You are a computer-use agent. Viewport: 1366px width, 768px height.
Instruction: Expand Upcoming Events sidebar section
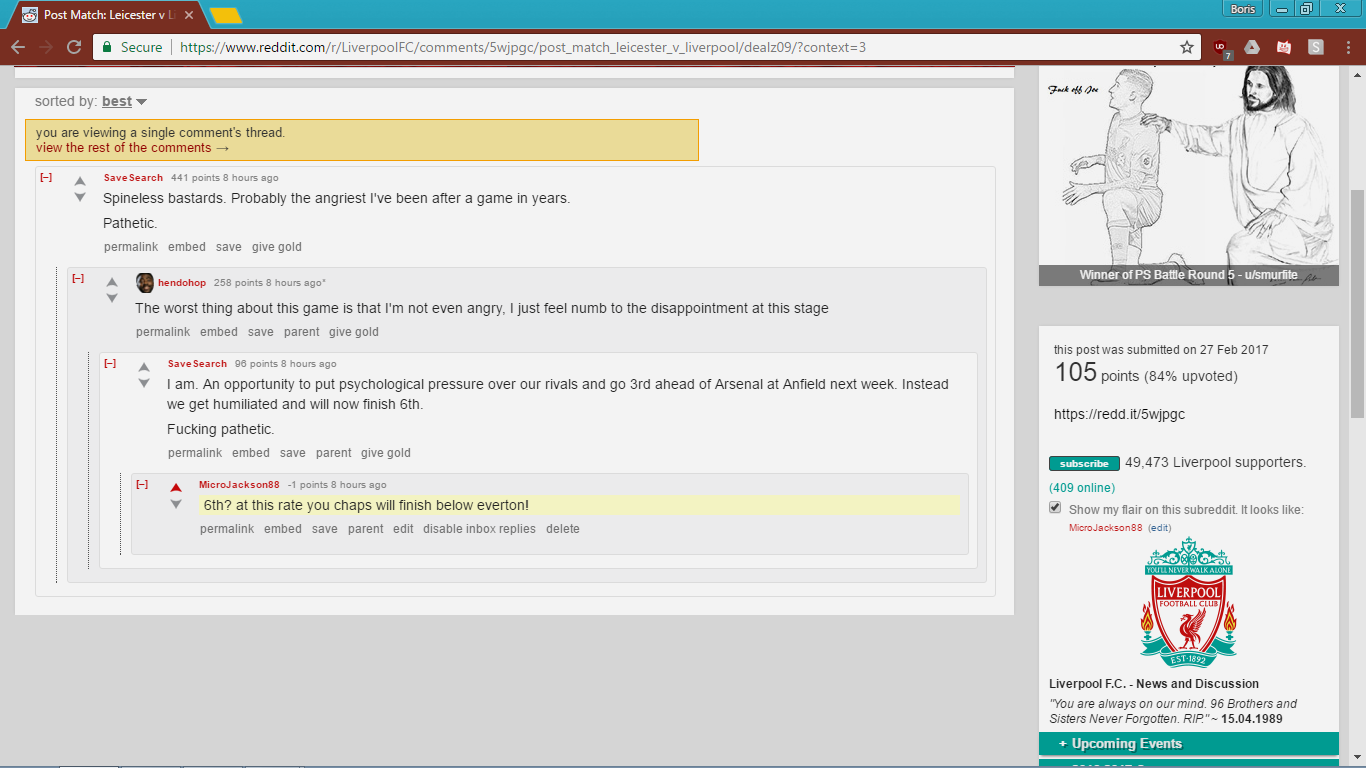point(1189,744)
